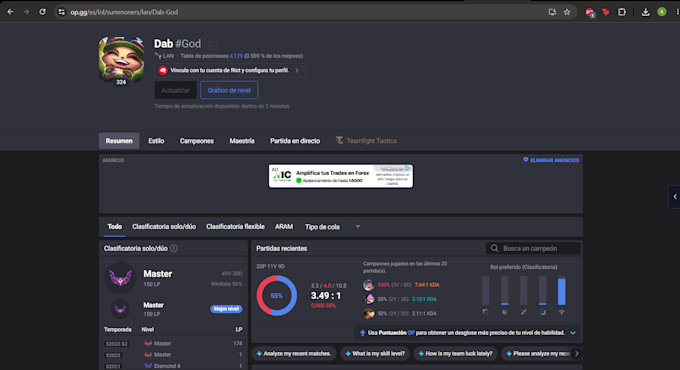This screenshot has height=370, width=680.
Task: Open the red Tp extension icon
Action: [x=605, y=12]
